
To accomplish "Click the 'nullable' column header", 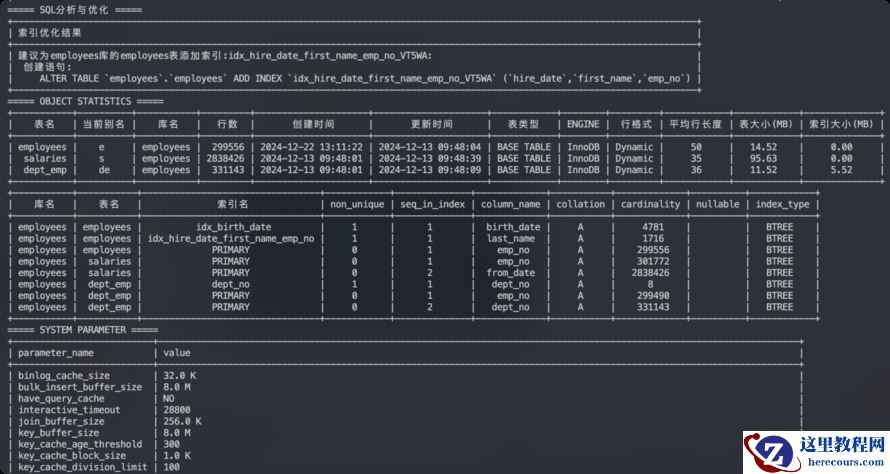I will tap(717, 204).
